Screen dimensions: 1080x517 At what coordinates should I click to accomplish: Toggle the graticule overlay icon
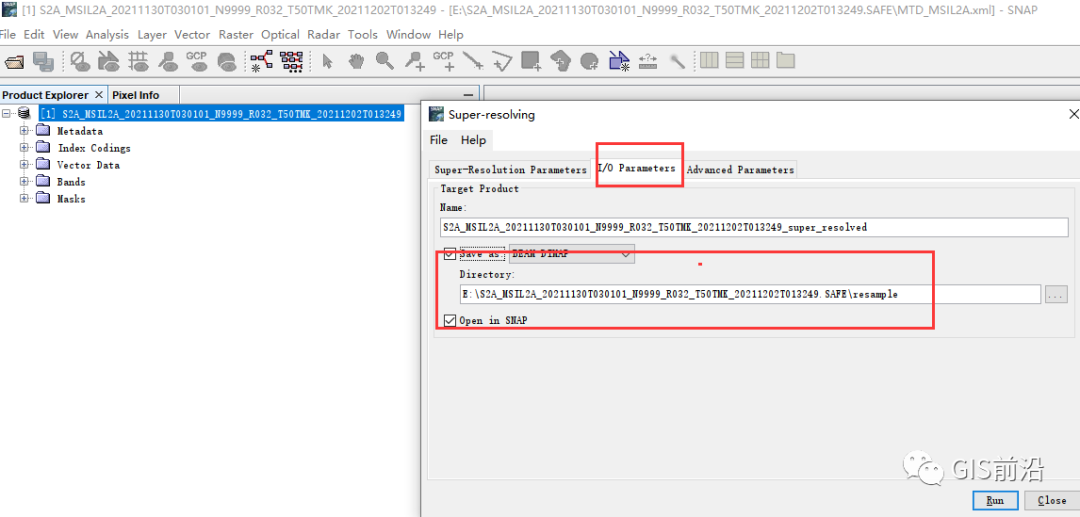tap(138, 61)
